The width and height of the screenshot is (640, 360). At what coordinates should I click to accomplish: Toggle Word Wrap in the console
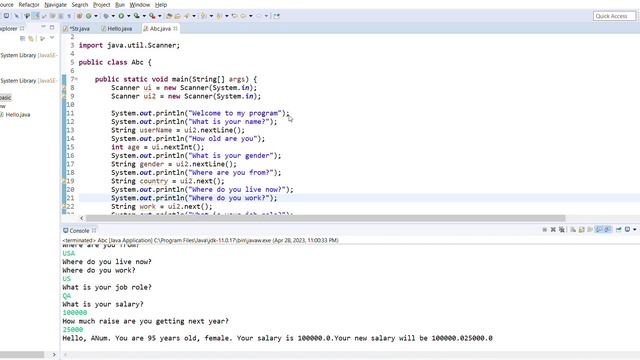point(589,230)
